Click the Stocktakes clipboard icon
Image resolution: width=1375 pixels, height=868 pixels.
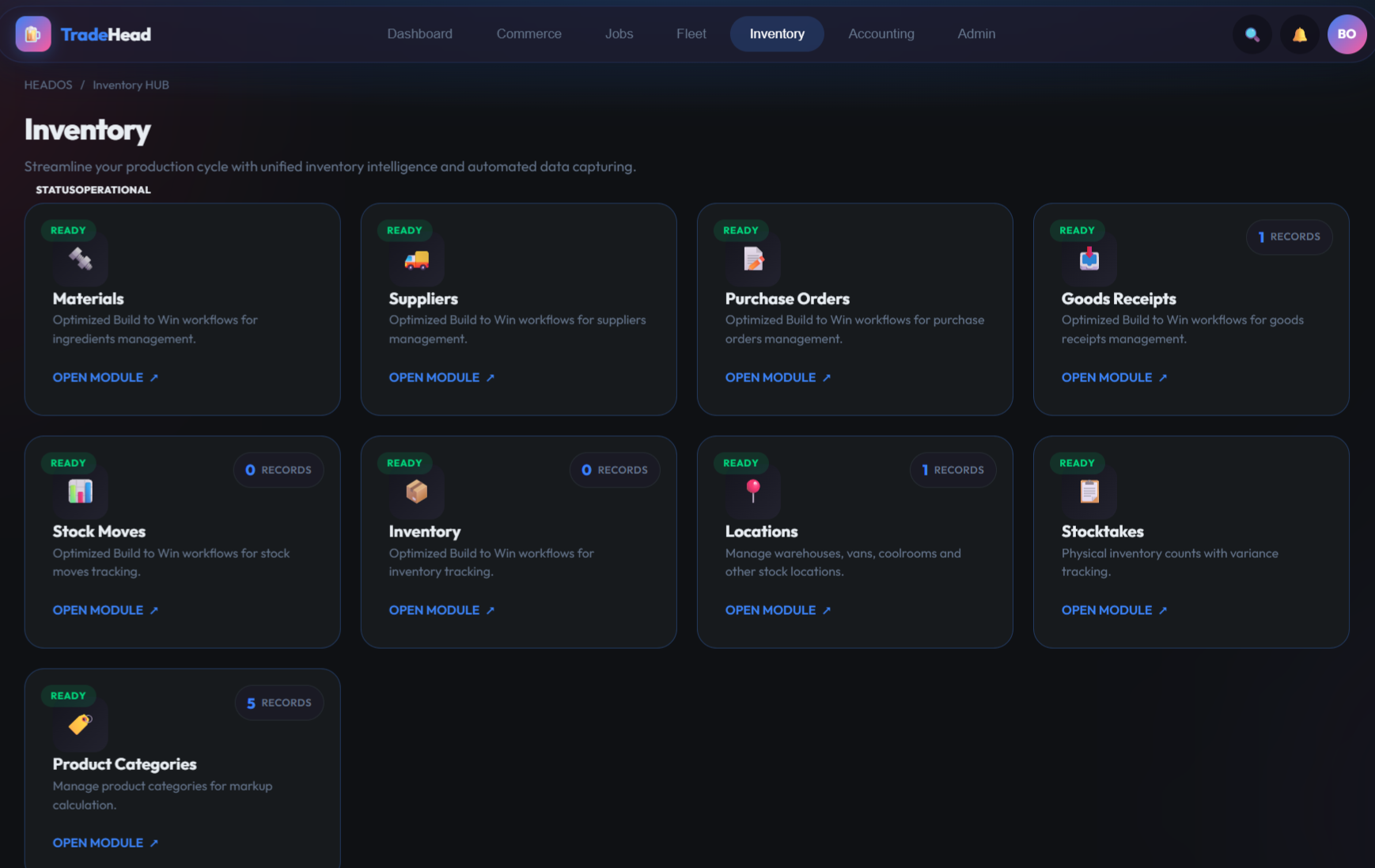[1089, 491]
